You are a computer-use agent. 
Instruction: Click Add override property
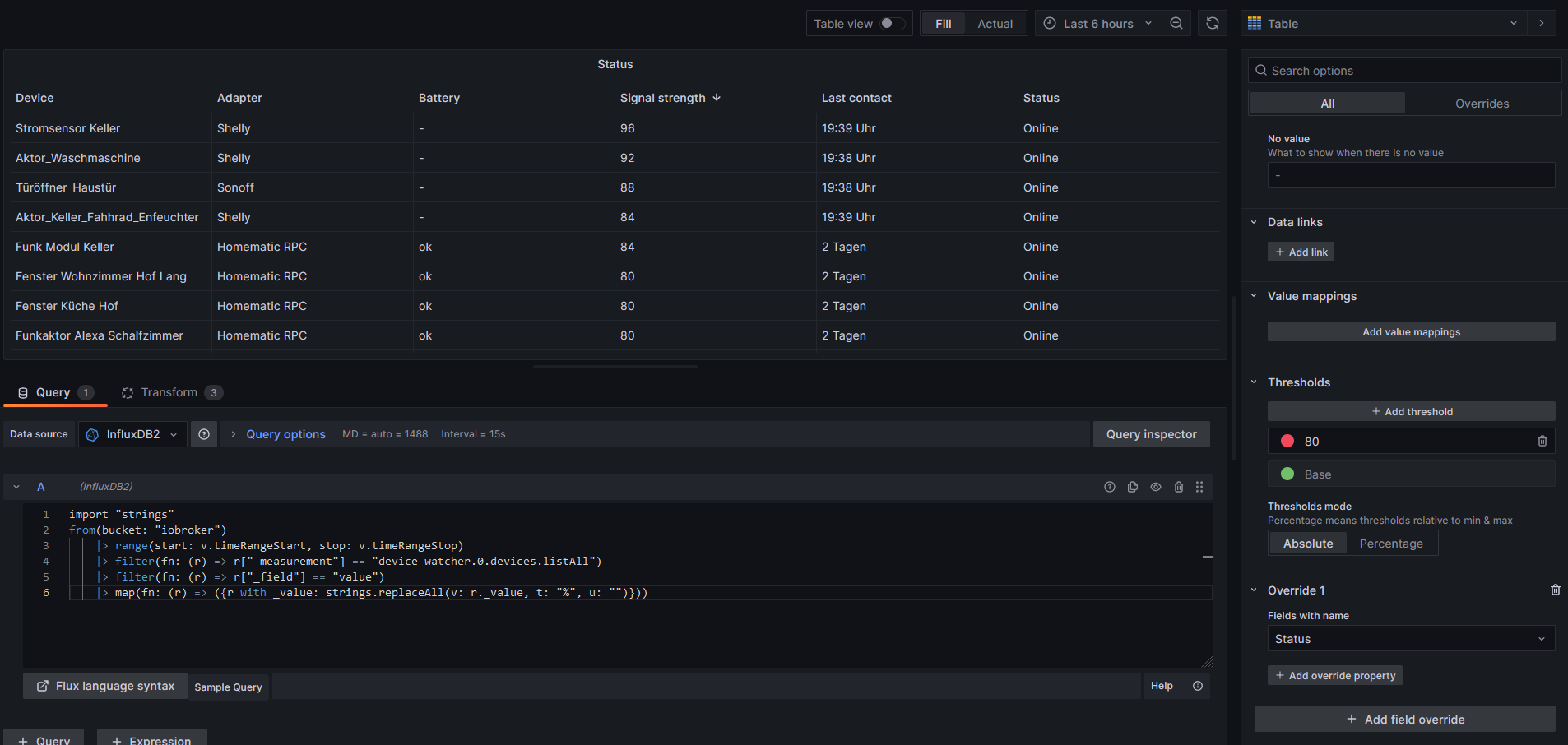click(1335, 675)
